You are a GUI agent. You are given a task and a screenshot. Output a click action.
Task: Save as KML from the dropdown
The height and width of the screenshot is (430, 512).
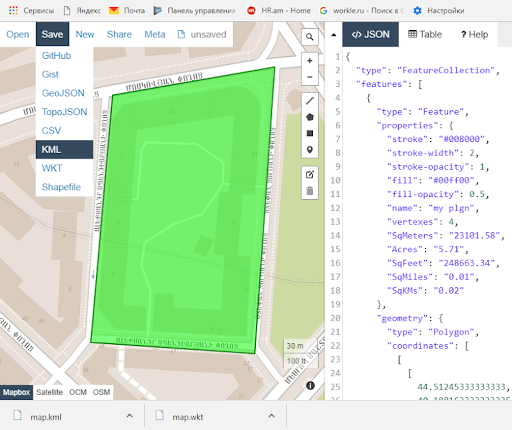tap(64, 149)
